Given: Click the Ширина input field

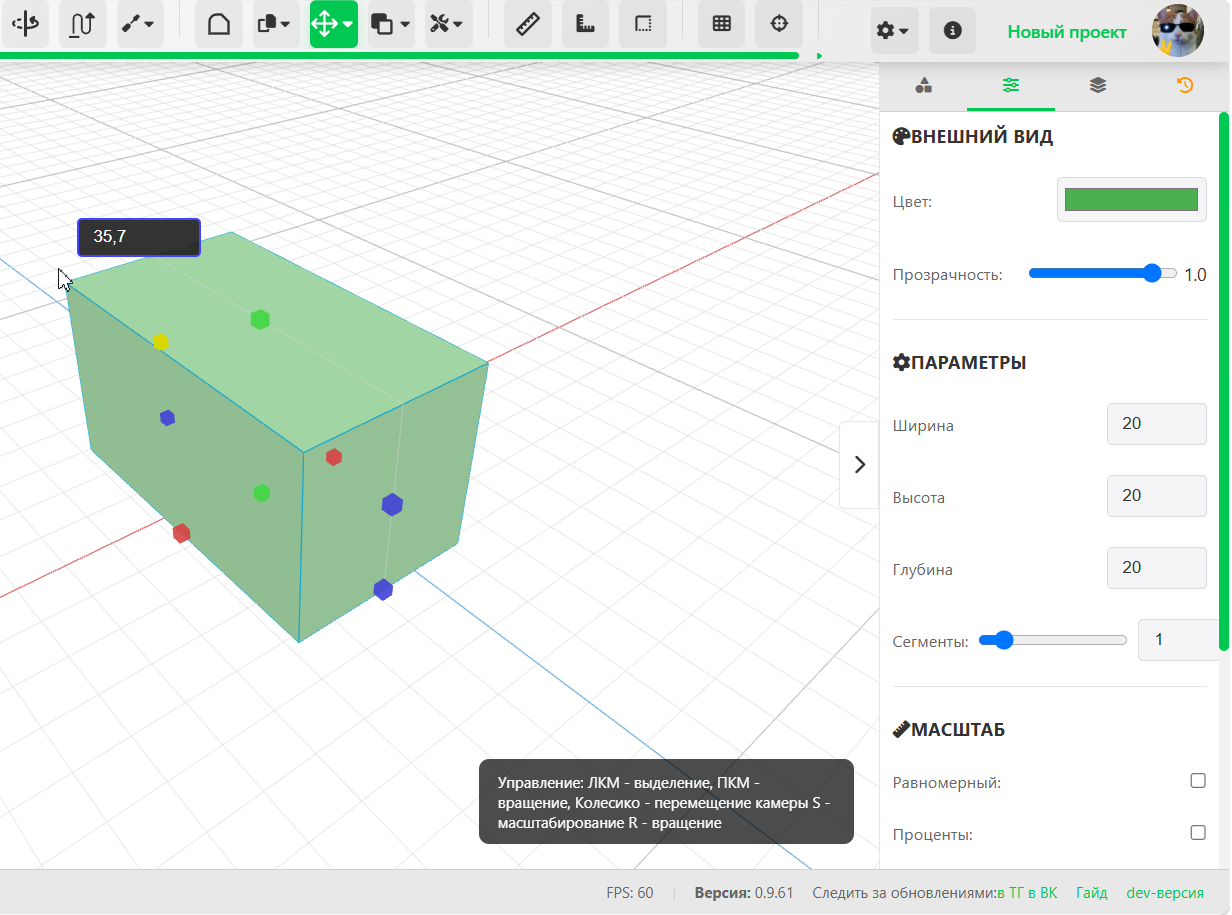Looking at the screenshot, I should tap(1157, 424).
